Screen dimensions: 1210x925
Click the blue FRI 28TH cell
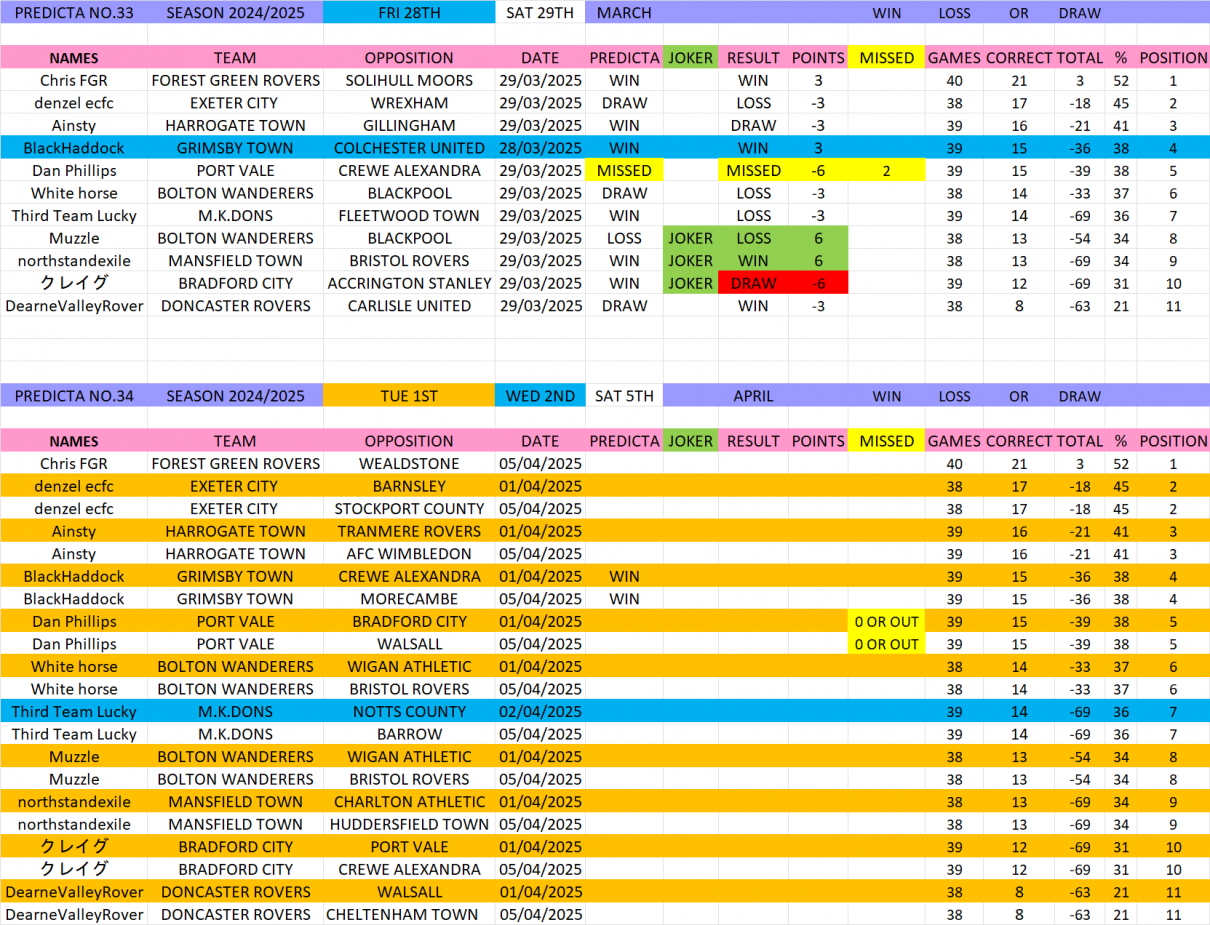click(x=409, y=13)
